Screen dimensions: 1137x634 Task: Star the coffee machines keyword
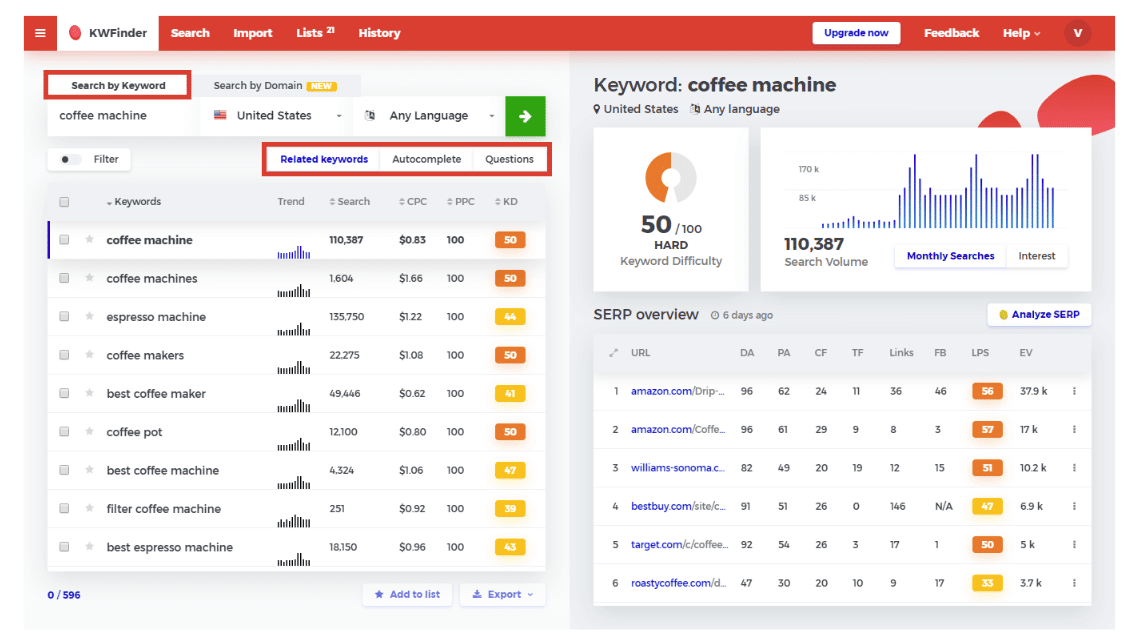pyautogui.click(x=90, y=279)
